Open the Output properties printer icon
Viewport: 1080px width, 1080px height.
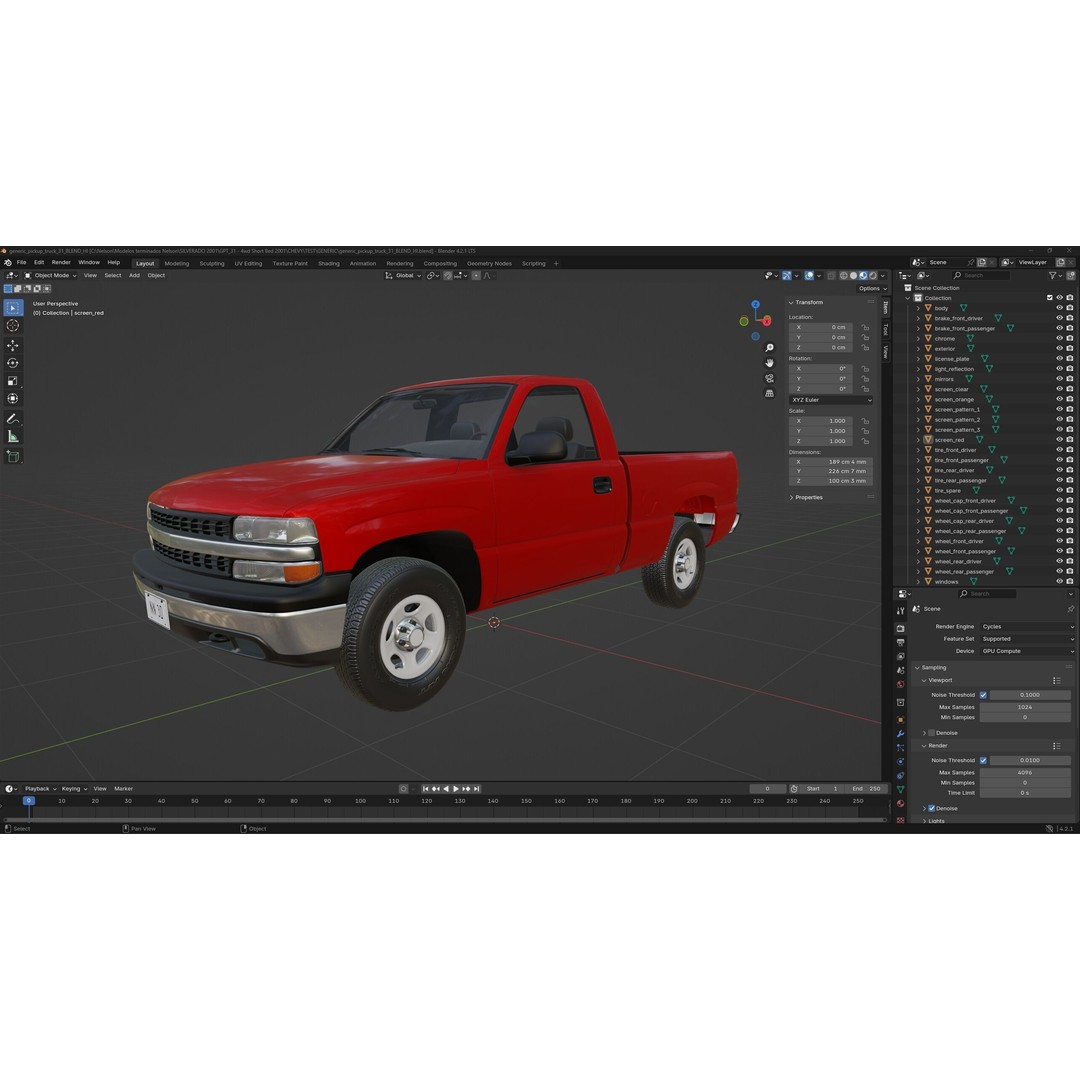pyautogui.click(x=900, y=643)
